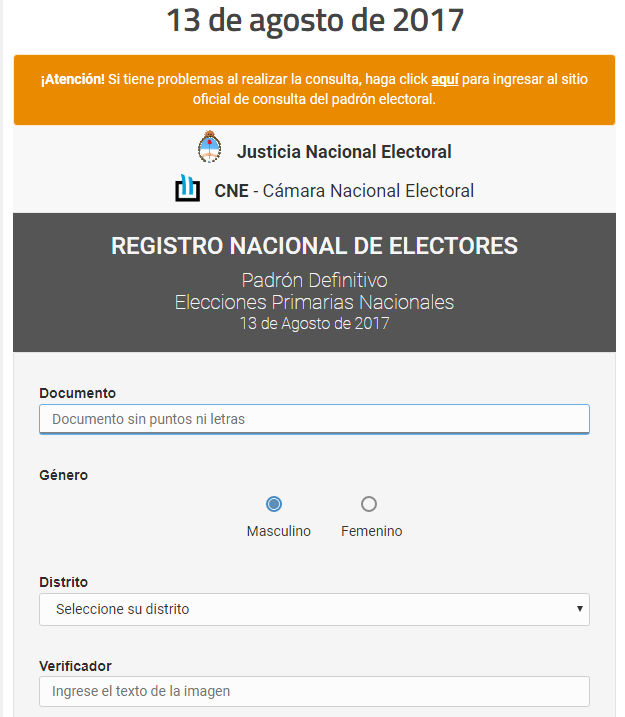Click into the Verificador text field
This screenshot has width=625, height=717.
(x=314, y=691)
